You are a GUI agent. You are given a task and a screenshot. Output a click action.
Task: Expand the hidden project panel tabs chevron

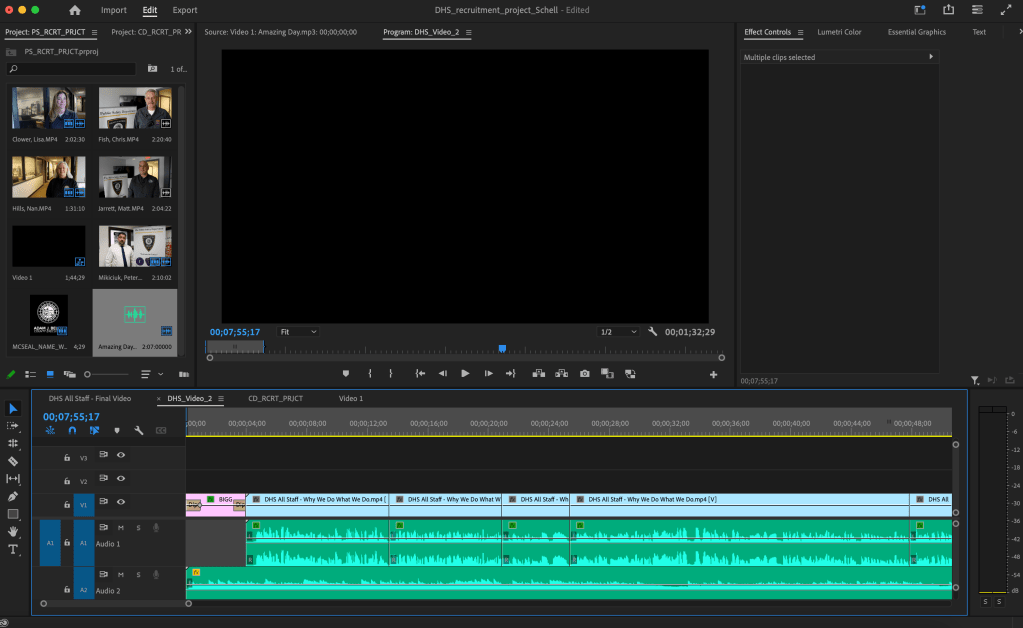(188, 32)
